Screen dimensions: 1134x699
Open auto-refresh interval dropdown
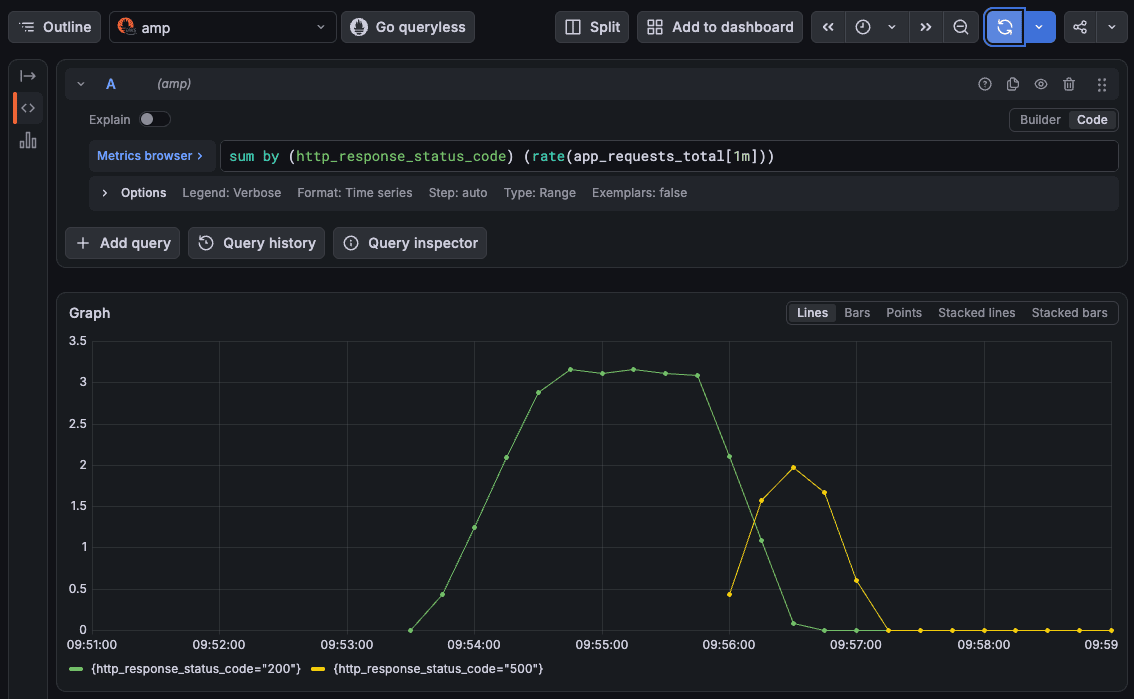pos(1039,27)
